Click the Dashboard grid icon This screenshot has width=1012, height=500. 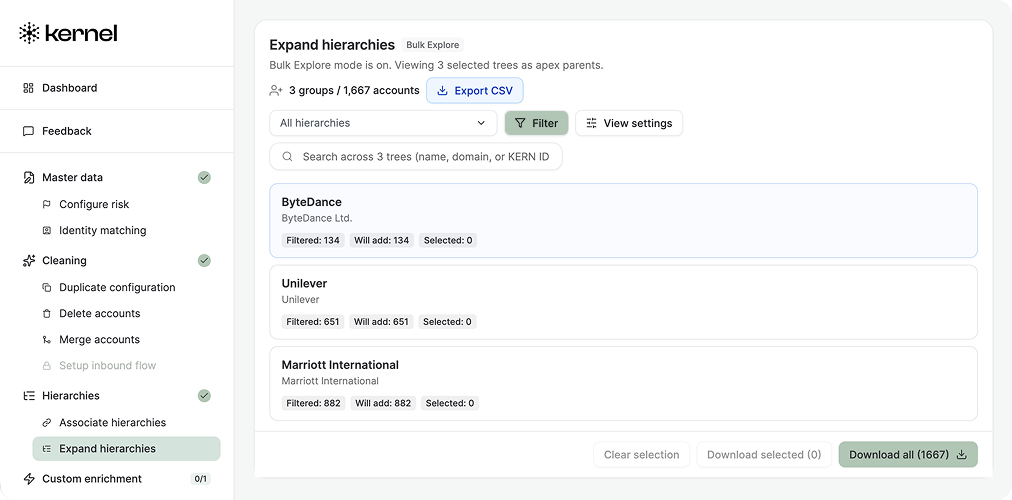pos(28,88)
